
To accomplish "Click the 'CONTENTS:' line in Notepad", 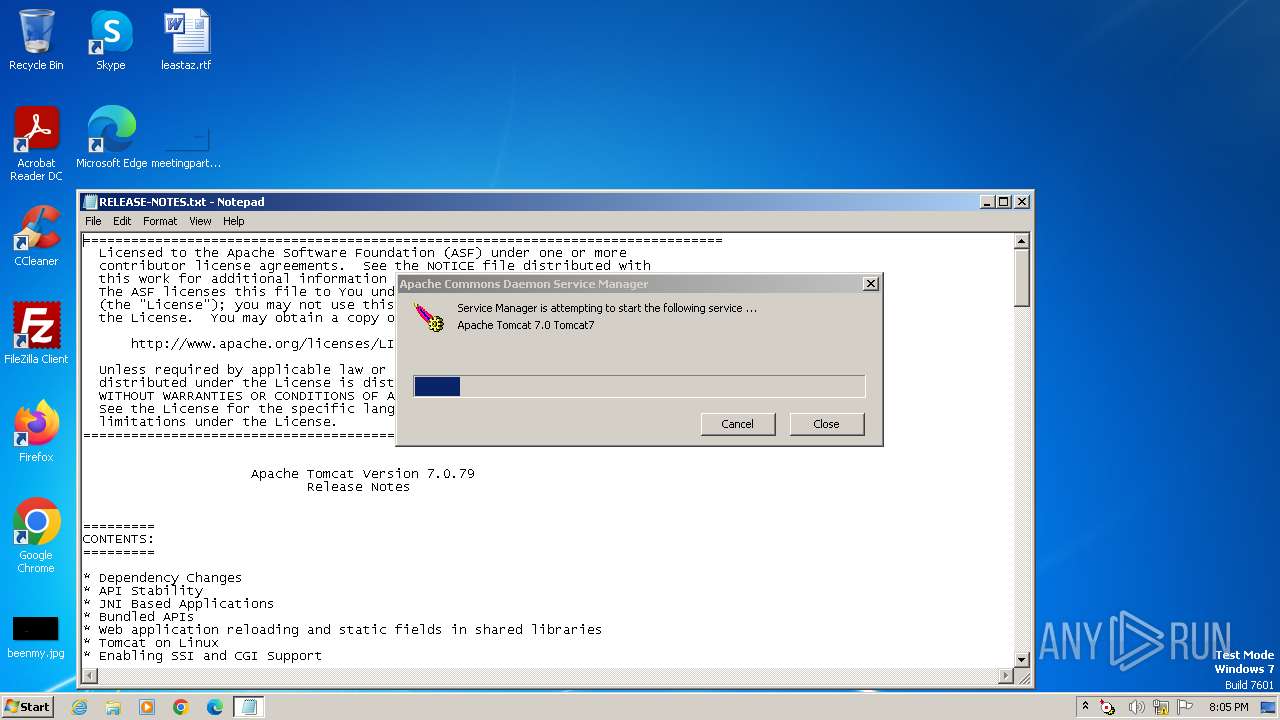I will click(x=118, y=539).
